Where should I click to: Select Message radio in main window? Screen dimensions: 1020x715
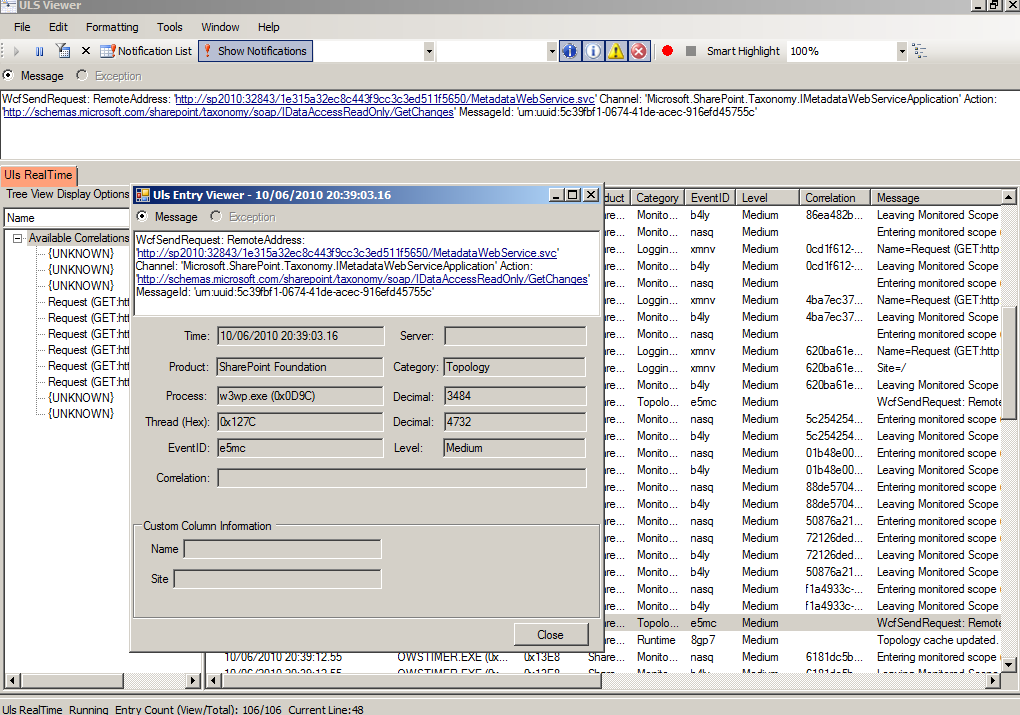8,75
